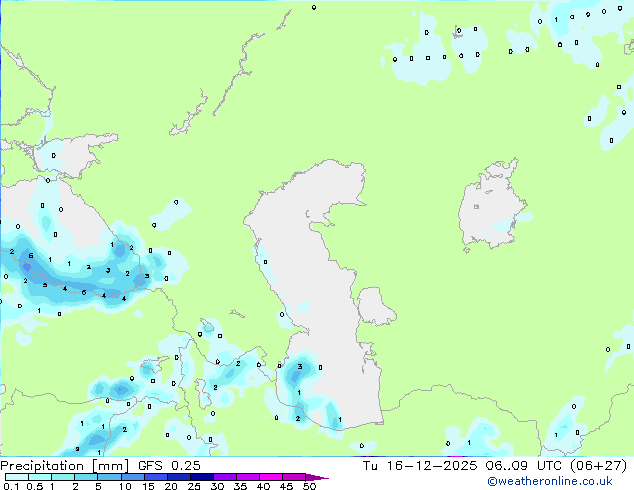Select the 30–35 mm purple legend swatch
The image size is (634, 490).
tap(224, 477)
